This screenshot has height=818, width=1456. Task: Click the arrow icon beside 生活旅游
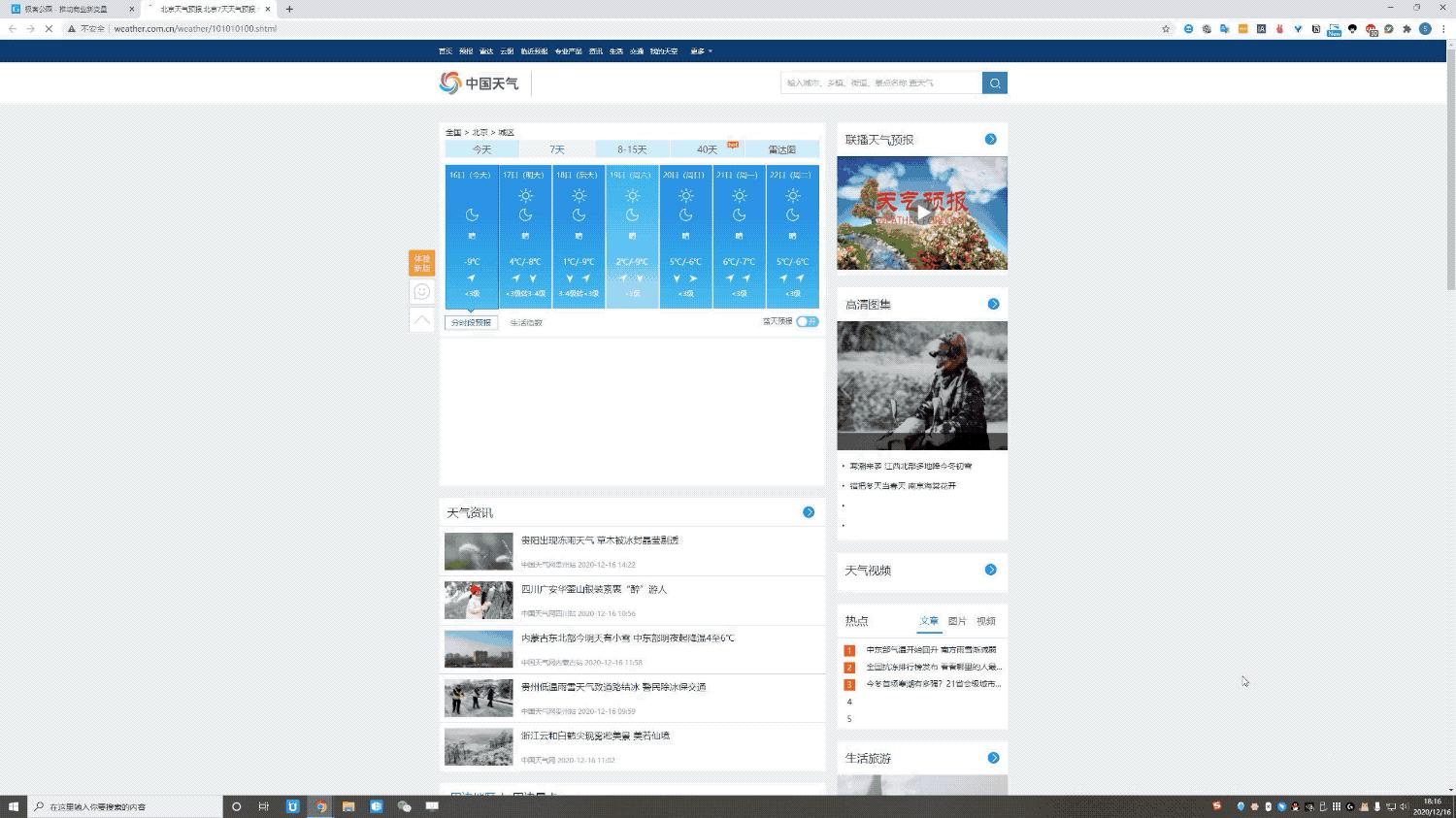993,758
